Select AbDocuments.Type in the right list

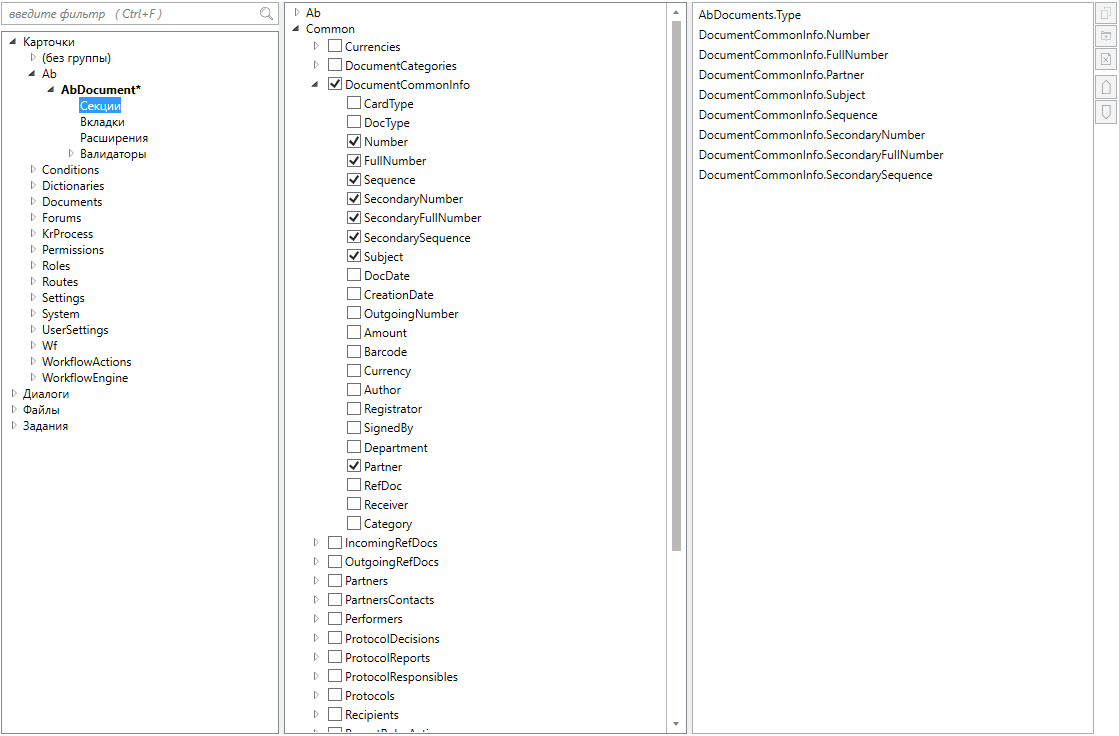pos(749,15)
